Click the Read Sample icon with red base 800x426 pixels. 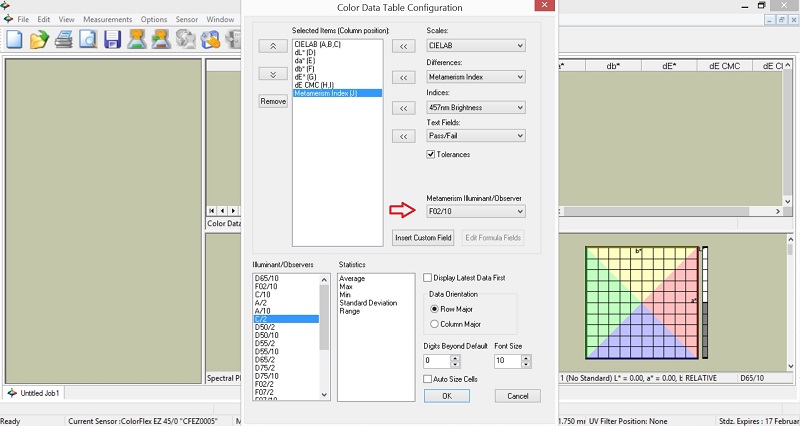pyautogui.click(x=161, y=39)
